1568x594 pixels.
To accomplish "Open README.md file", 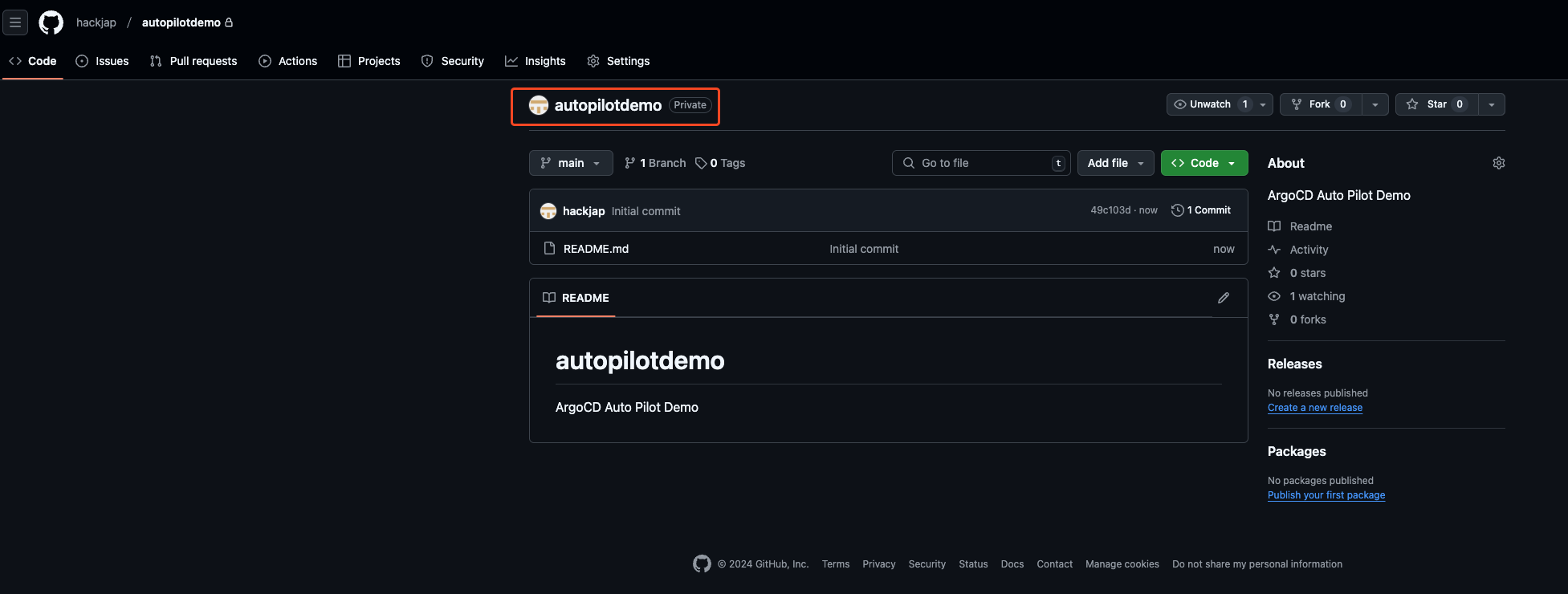I will [x=596, y=249].
